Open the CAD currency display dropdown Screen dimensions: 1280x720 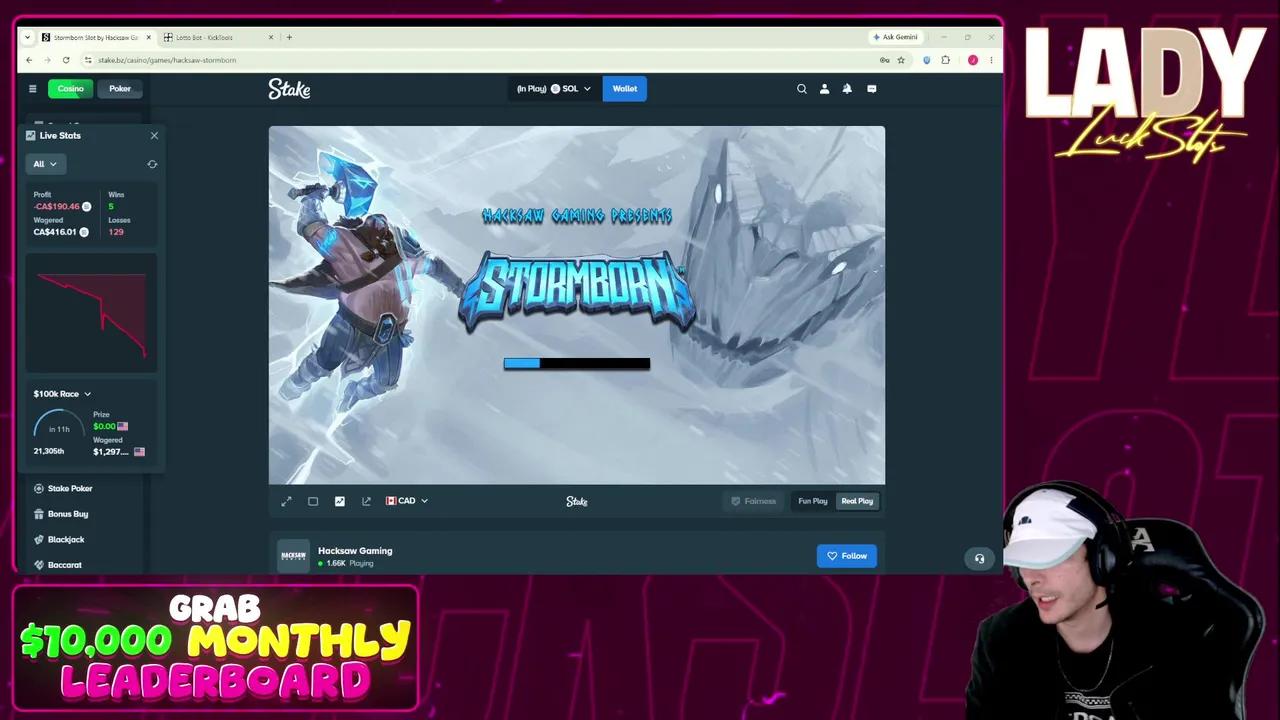[x=407, y=501]
